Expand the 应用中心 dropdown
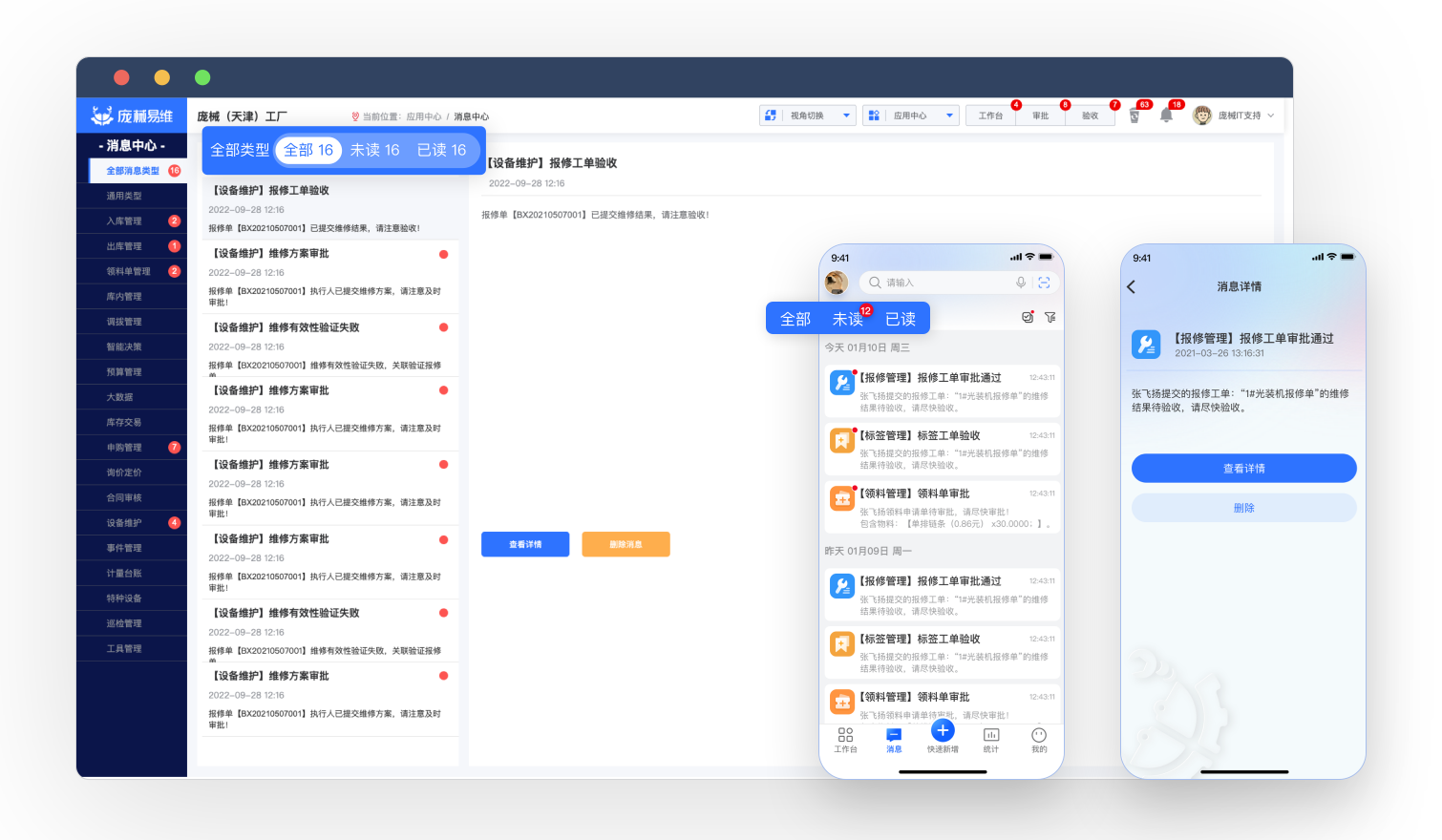This screenshot has height=840, width=1442. tap(911, 115)
